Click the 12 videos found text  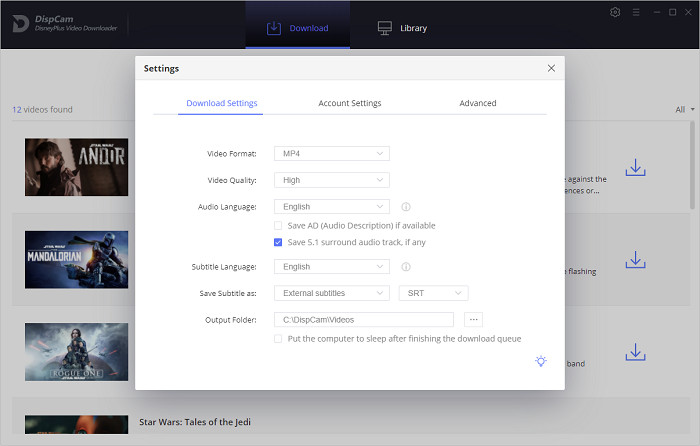(42, 109)
